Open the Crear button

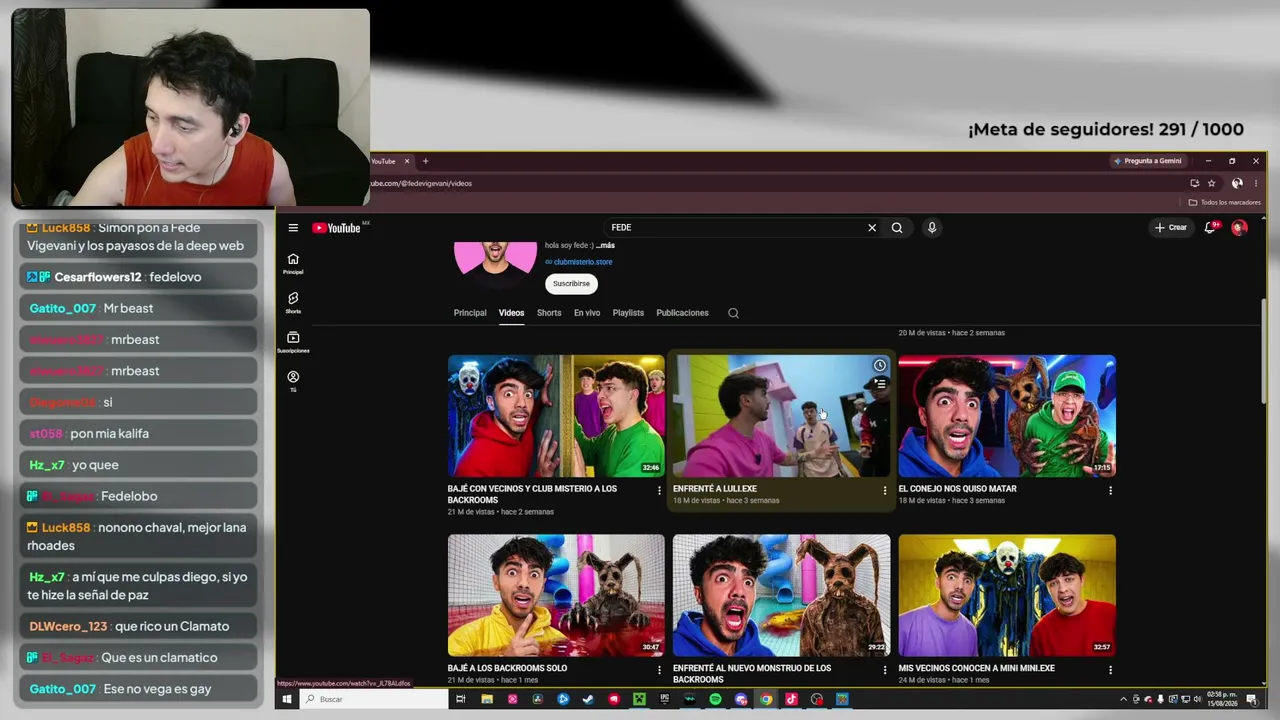coord(1171,228)
